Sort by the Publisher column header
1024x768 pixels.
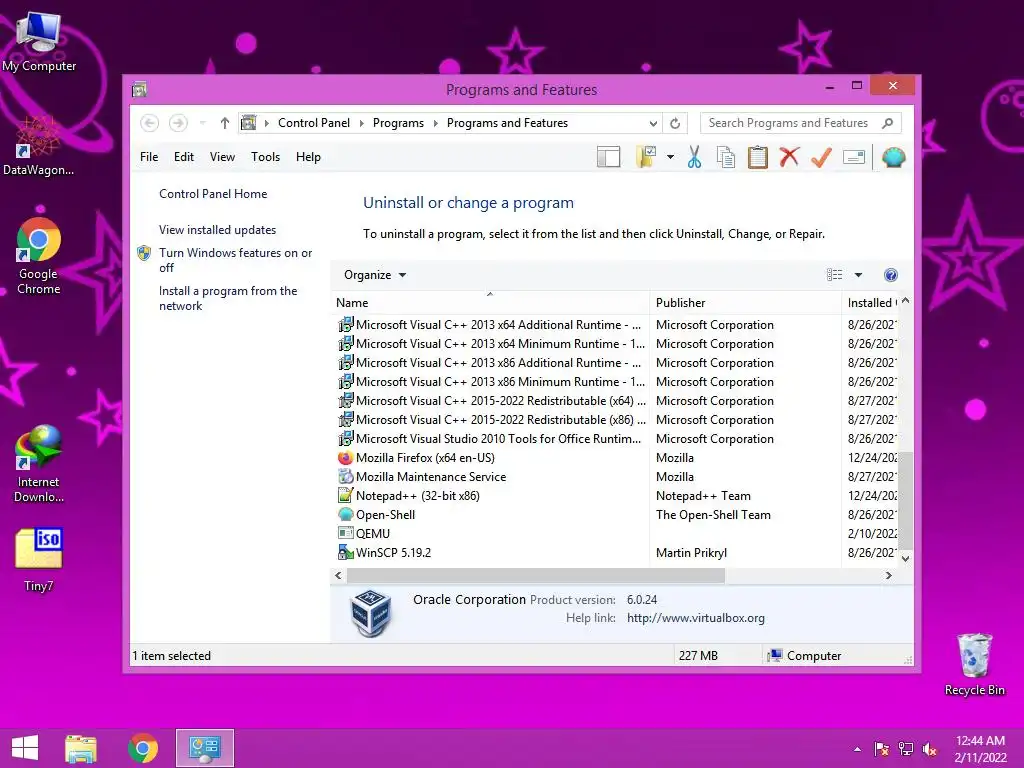(745, 302)
